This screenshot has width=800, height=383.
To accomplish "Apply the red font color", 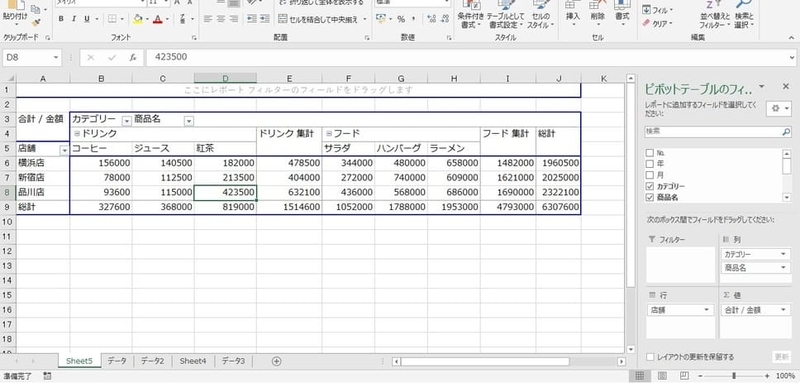I will click(157, 19).
